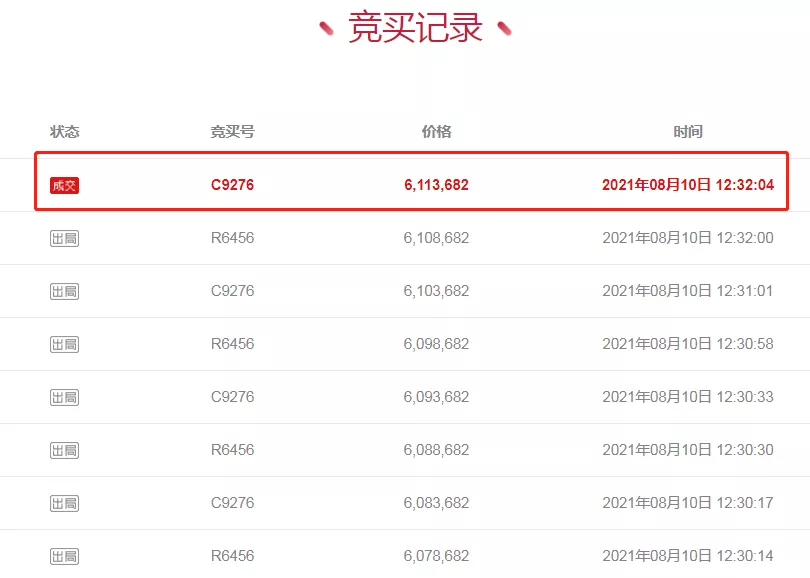Click bidder R6456 in the 12:30:58 row
This screenshot has width=810, height=578.
(x=232, y=344)
